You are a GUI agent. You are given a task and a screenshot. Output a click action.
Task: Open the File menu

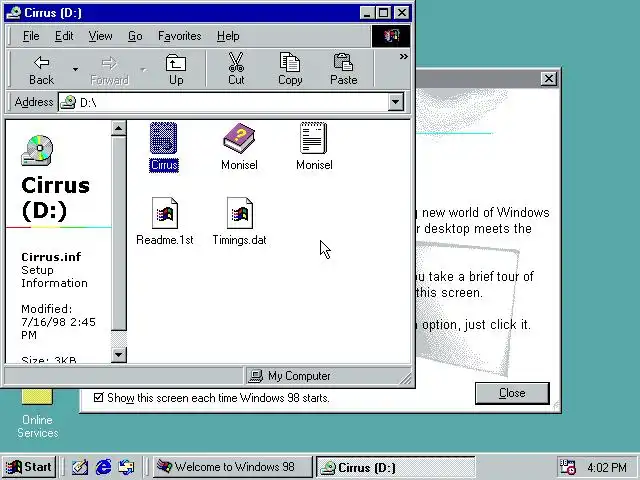click(x=31, y=36)
